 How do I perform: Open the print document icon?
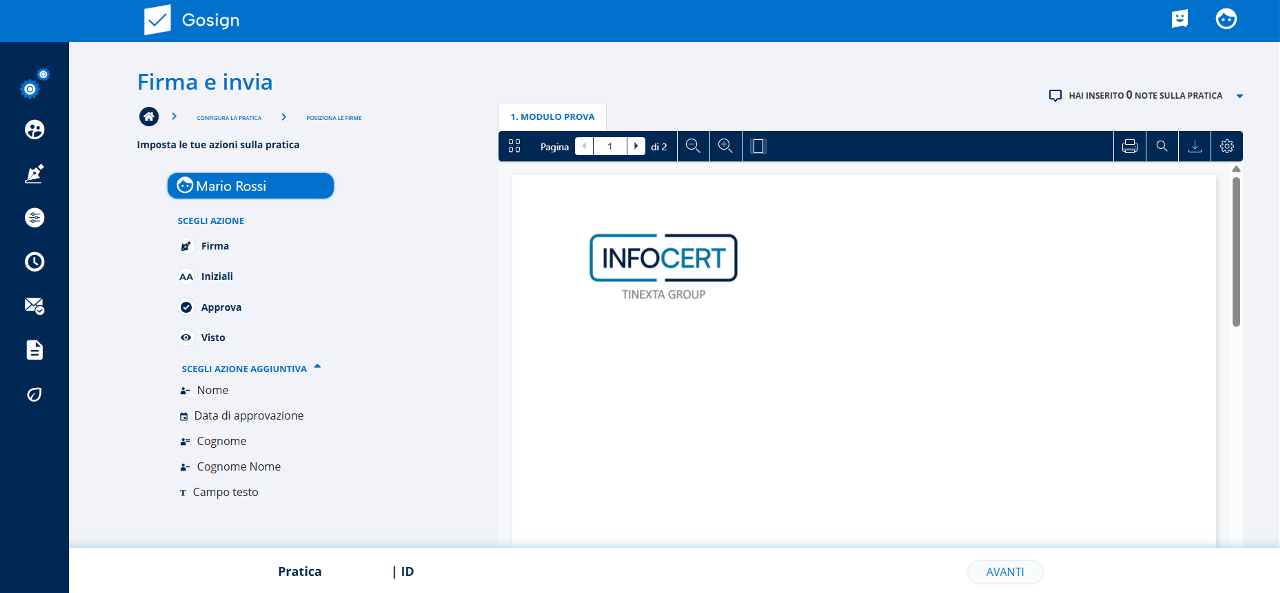point(1130,146)
